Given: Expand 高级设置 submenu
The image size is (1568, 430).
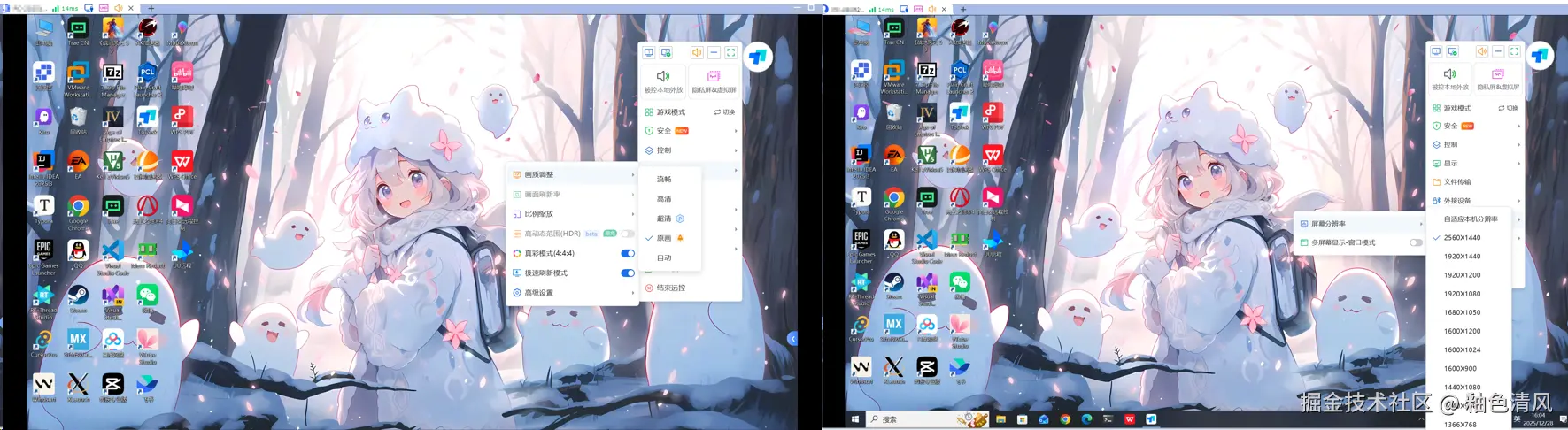Looking at the screenshot, I should click(x=573, y=292).
